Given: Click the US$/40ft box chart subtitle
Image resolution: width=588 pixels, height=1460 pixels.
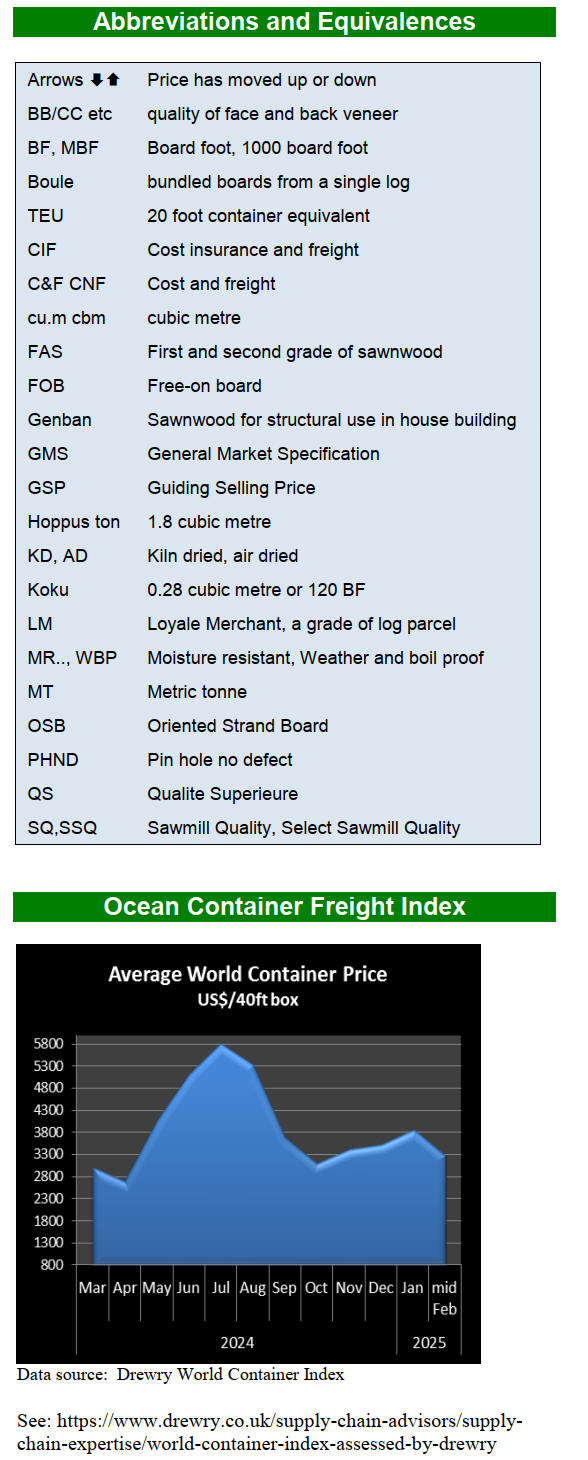Looking at the screenshot, I should (x=247, y=999).
